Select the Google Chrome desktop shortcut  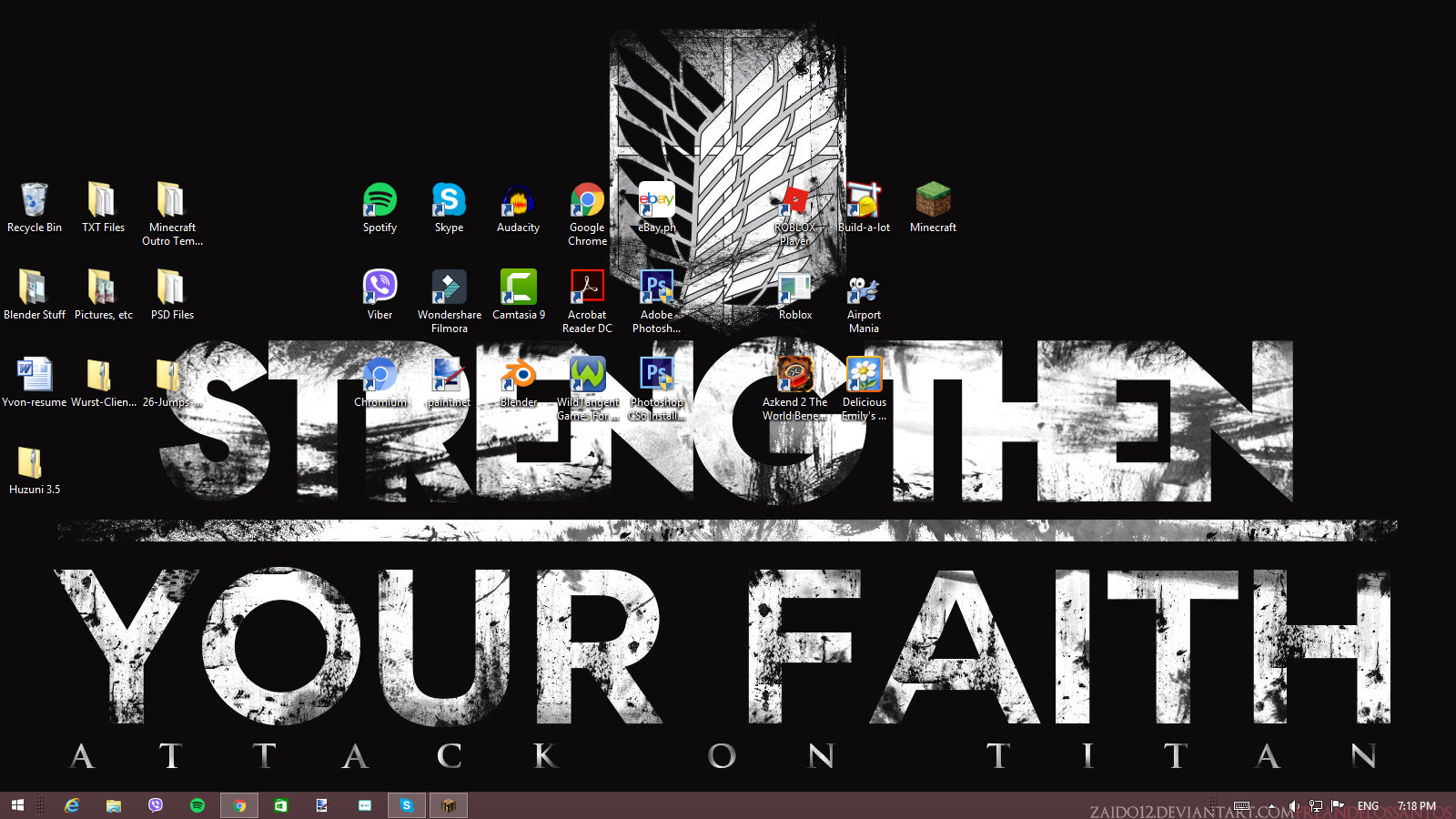point(587,214)
